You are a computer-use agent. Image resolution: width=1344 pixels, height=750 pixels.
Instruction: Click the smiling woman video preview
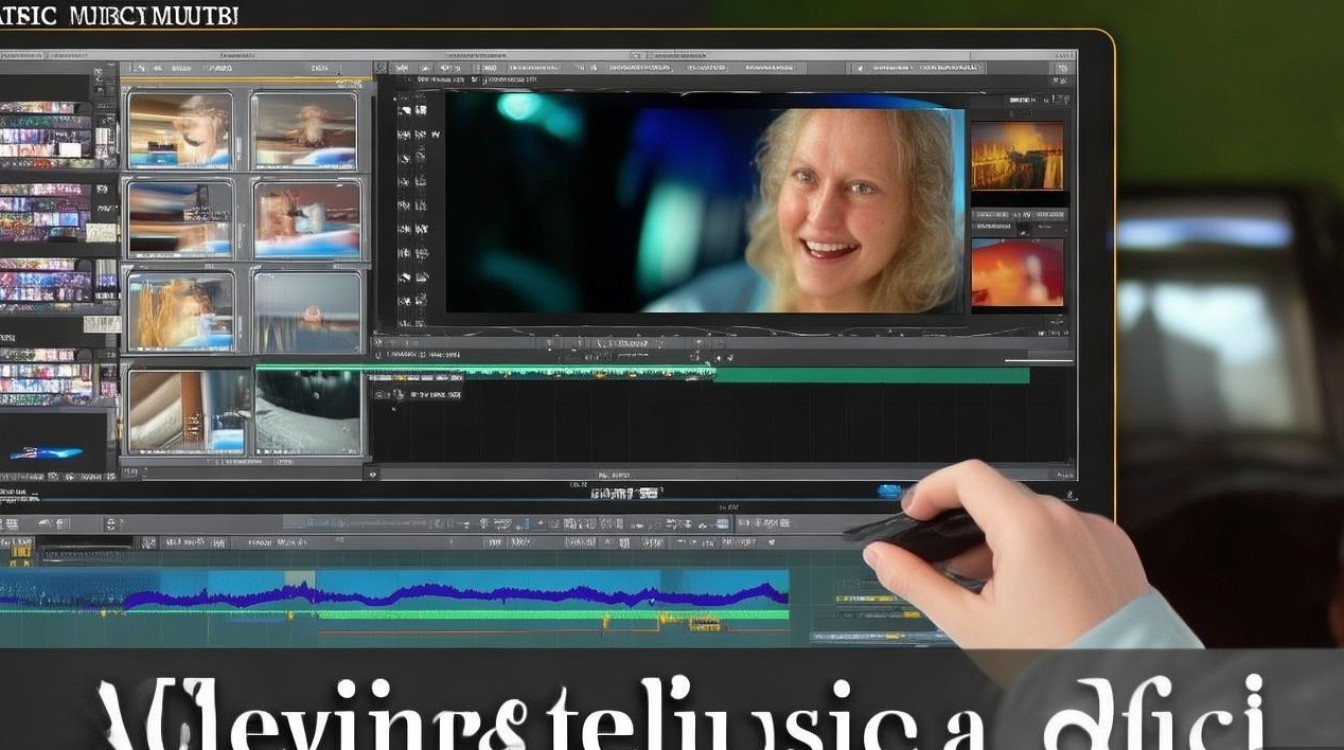tap(705, 202)
